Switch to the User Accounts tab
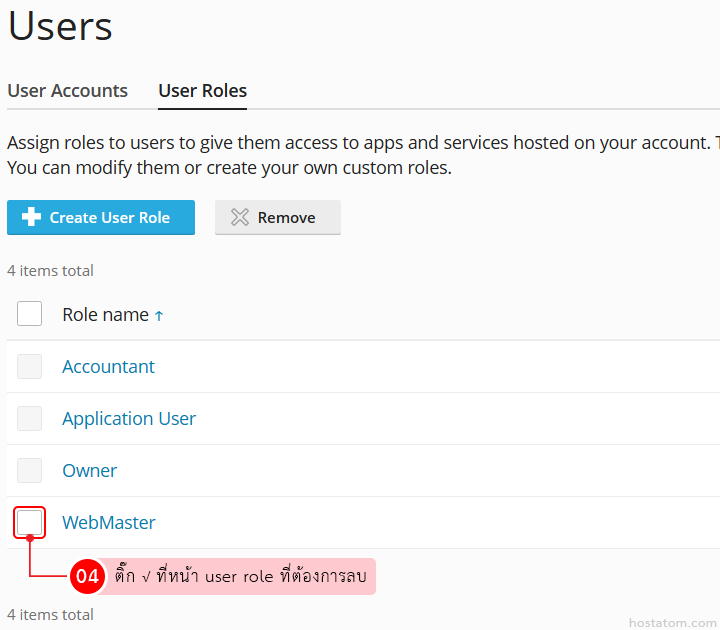The image size is (720, 630). (x=68, y=91)
